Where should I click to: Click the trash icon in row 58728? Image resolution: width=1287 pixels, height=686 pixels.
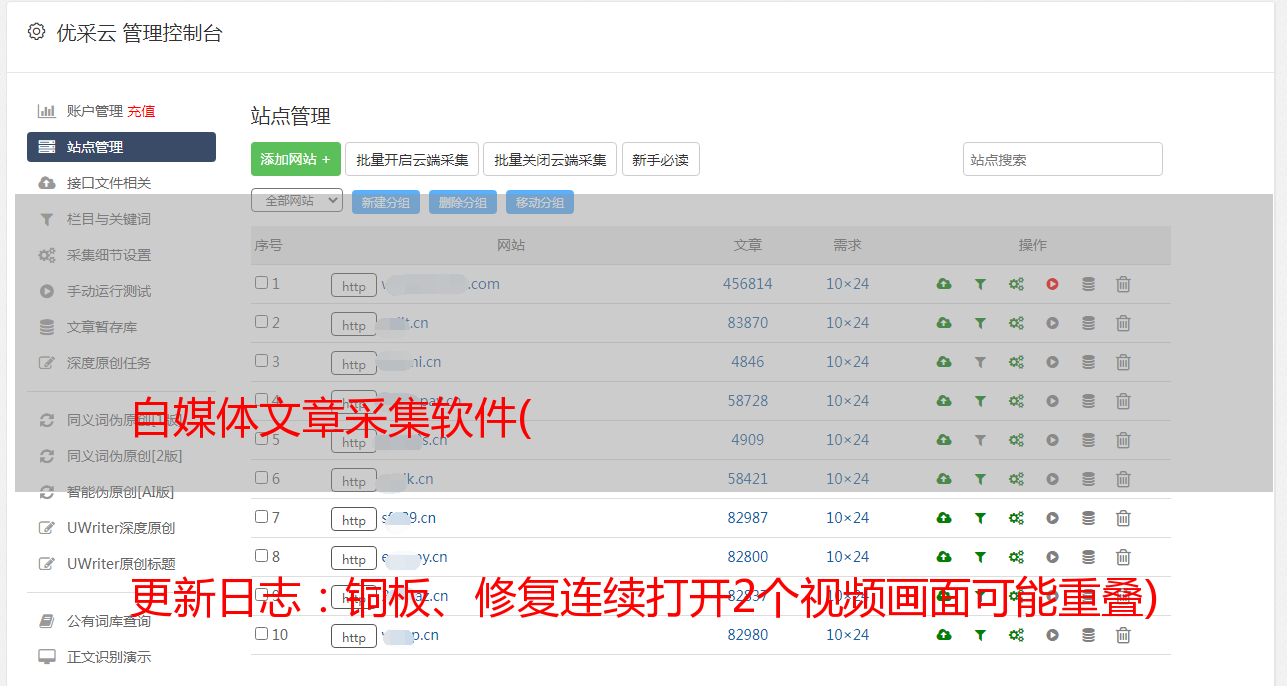1123,401
